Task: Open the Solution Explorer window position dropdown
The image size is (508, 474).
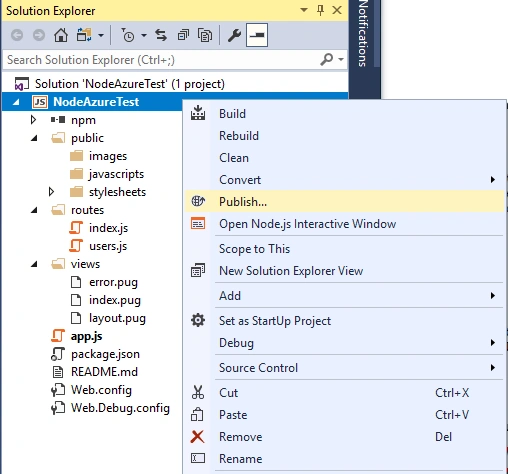Action: coord(304,10)
